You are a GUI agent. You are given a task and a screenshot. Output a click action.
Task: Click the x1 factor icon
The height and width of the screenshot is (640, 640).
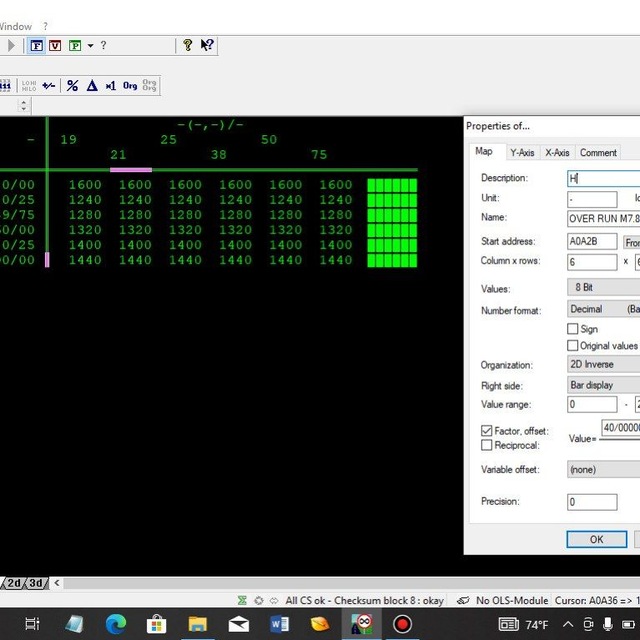111,86
